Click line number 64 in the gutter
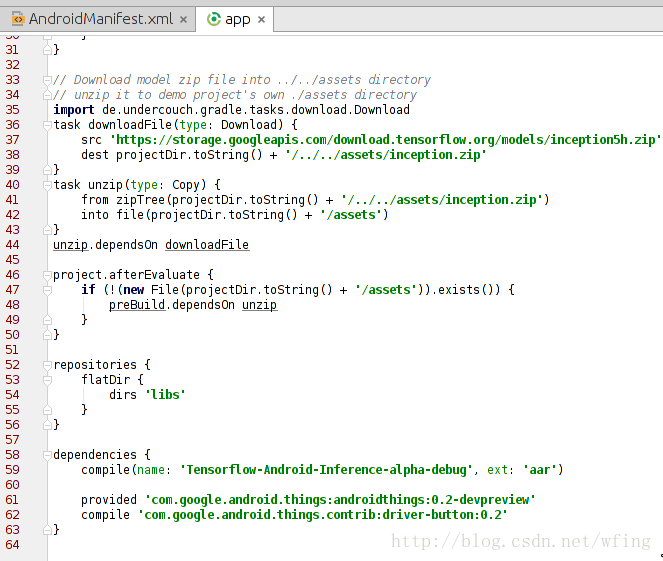The image size is (663, 561). point(12,545)
